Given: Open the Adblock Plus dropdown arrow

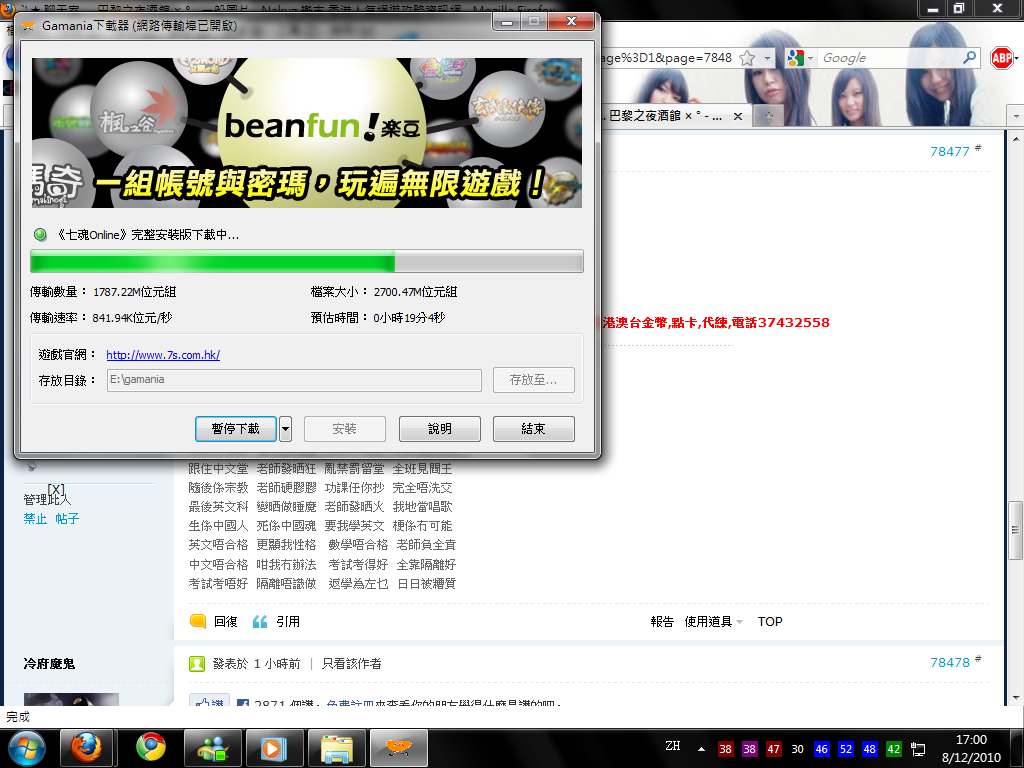Looking at the screenshot, I should (x=1017, y=58).
